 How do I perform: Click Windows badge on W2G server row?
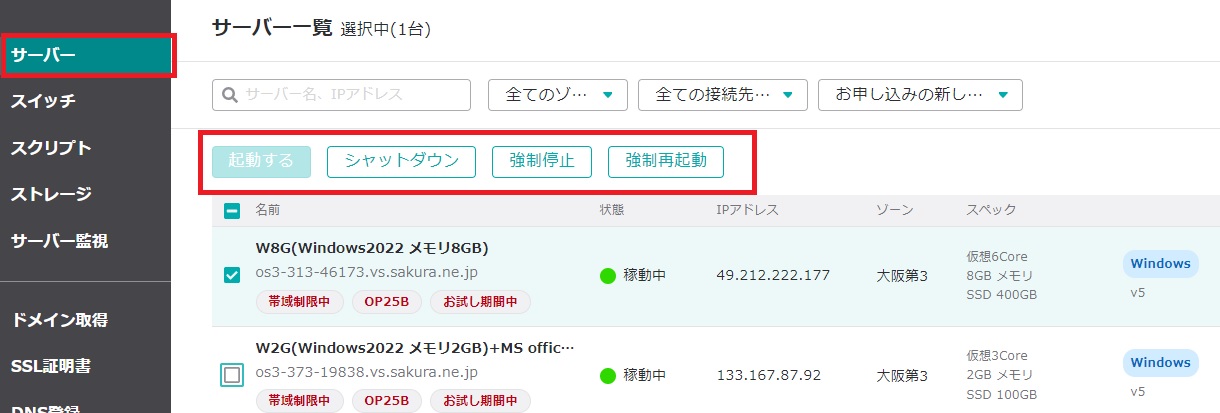pos(1160,362)
